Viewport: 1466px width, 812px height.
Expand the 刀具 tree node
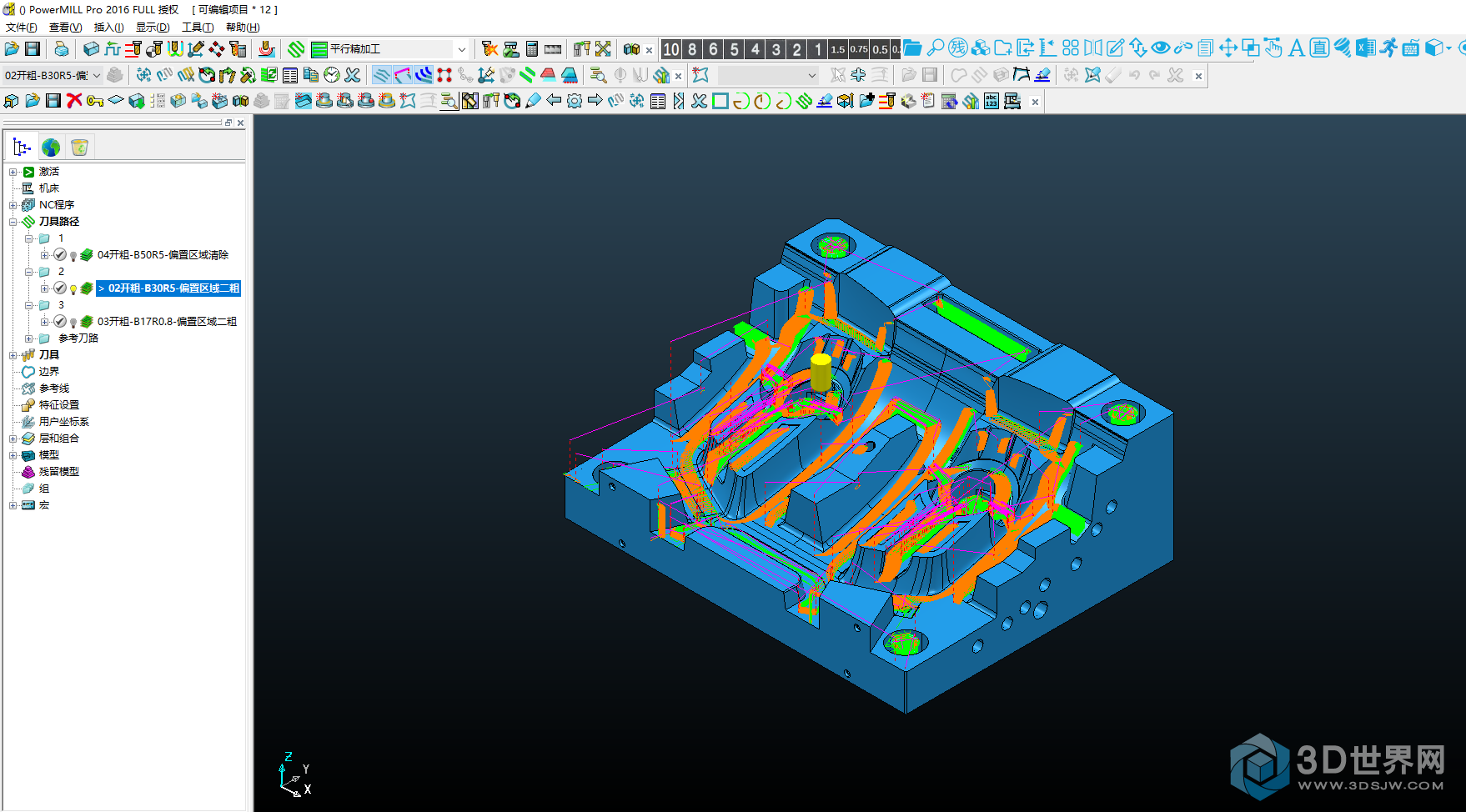[x=13, y=355]
